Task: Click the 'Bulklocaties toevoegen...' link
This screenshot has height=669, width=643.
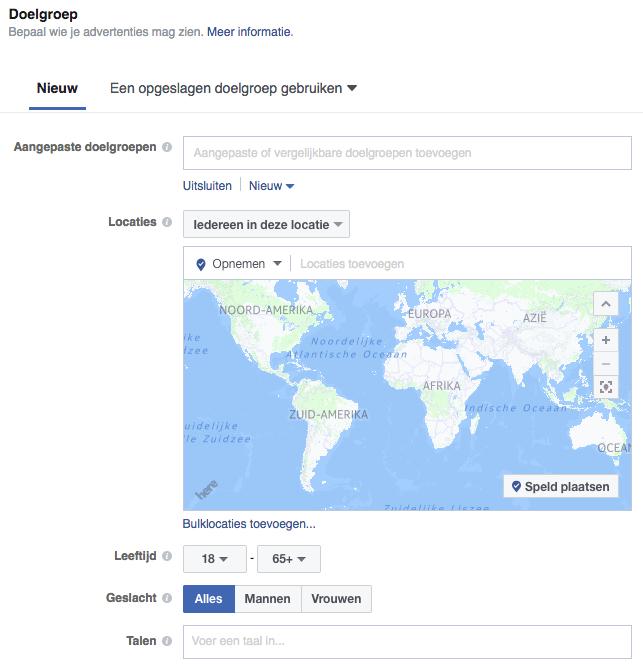Action: 249,524
